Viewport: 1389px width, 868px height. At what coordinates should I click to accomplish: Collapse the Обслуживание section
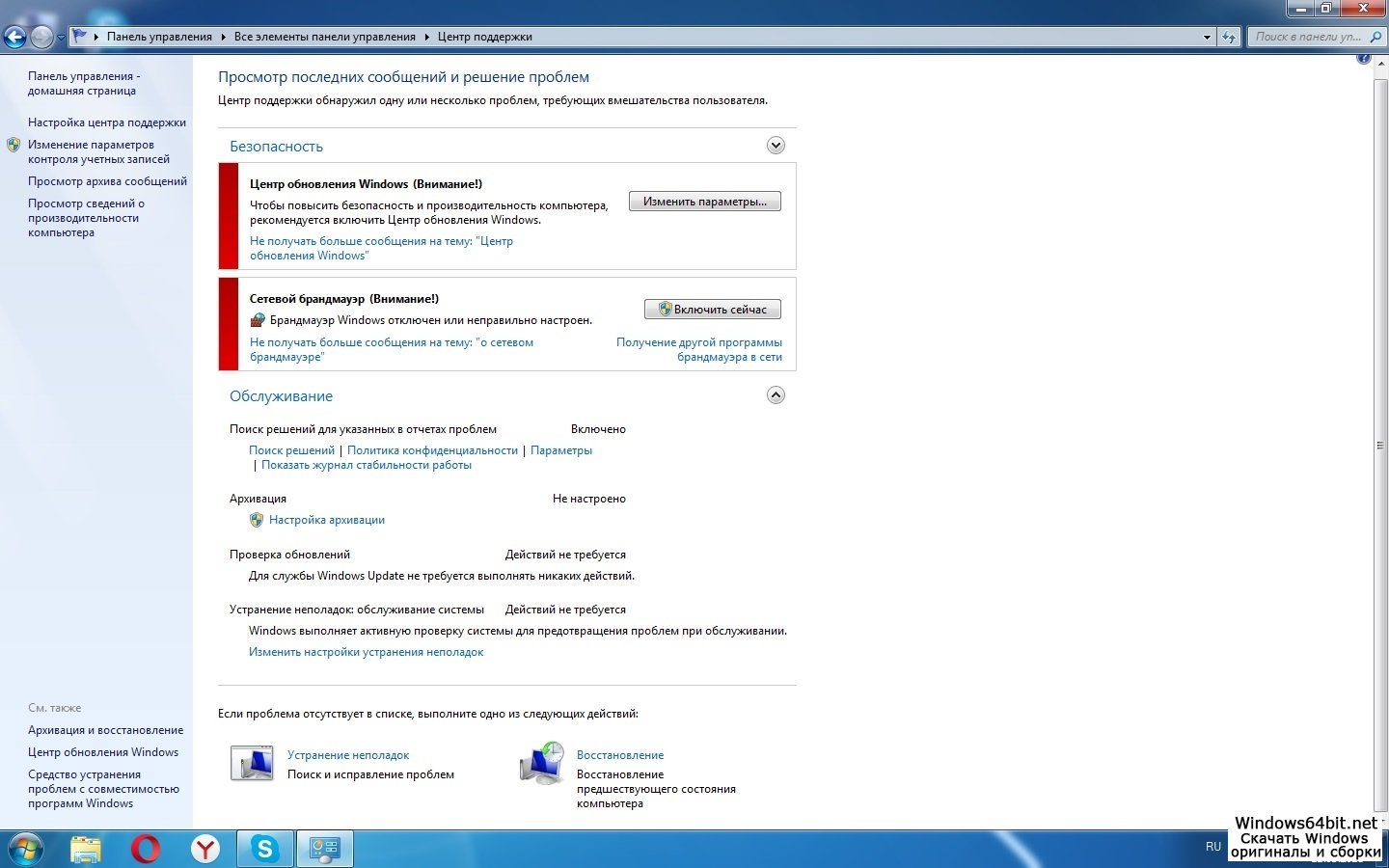point(776,395)
